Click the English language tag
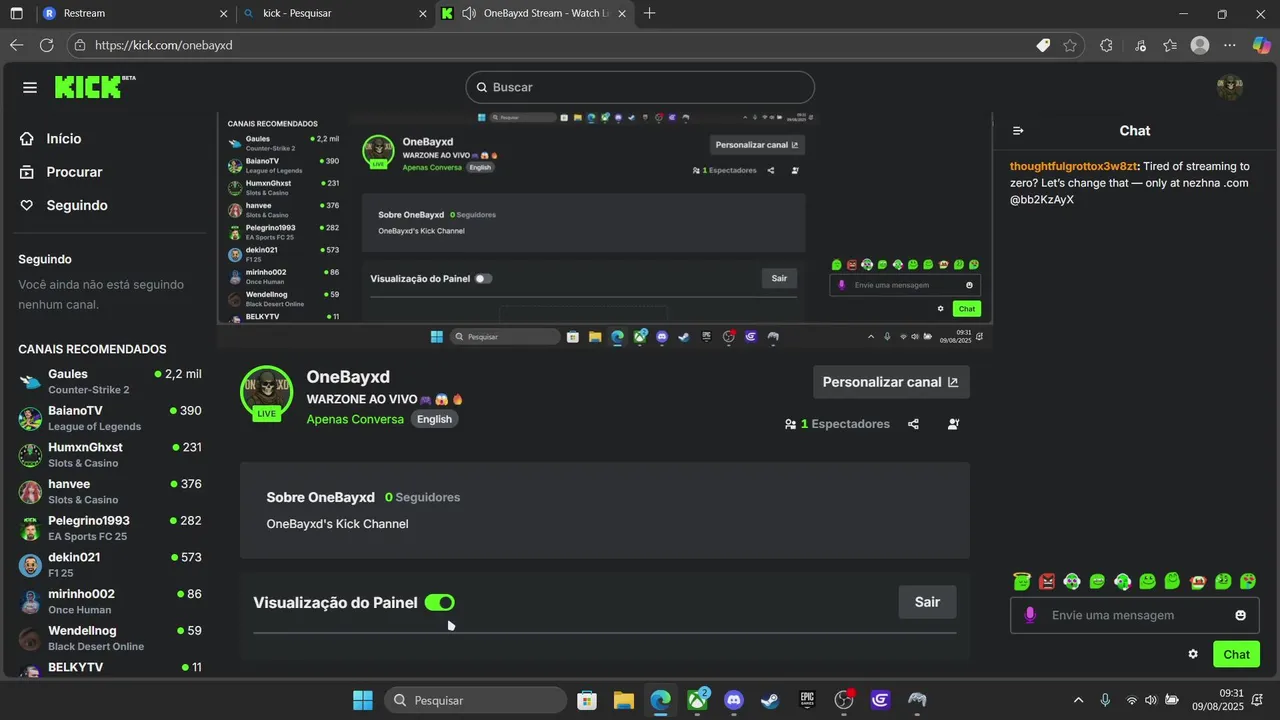1280x720 pixels. [434, 419]
